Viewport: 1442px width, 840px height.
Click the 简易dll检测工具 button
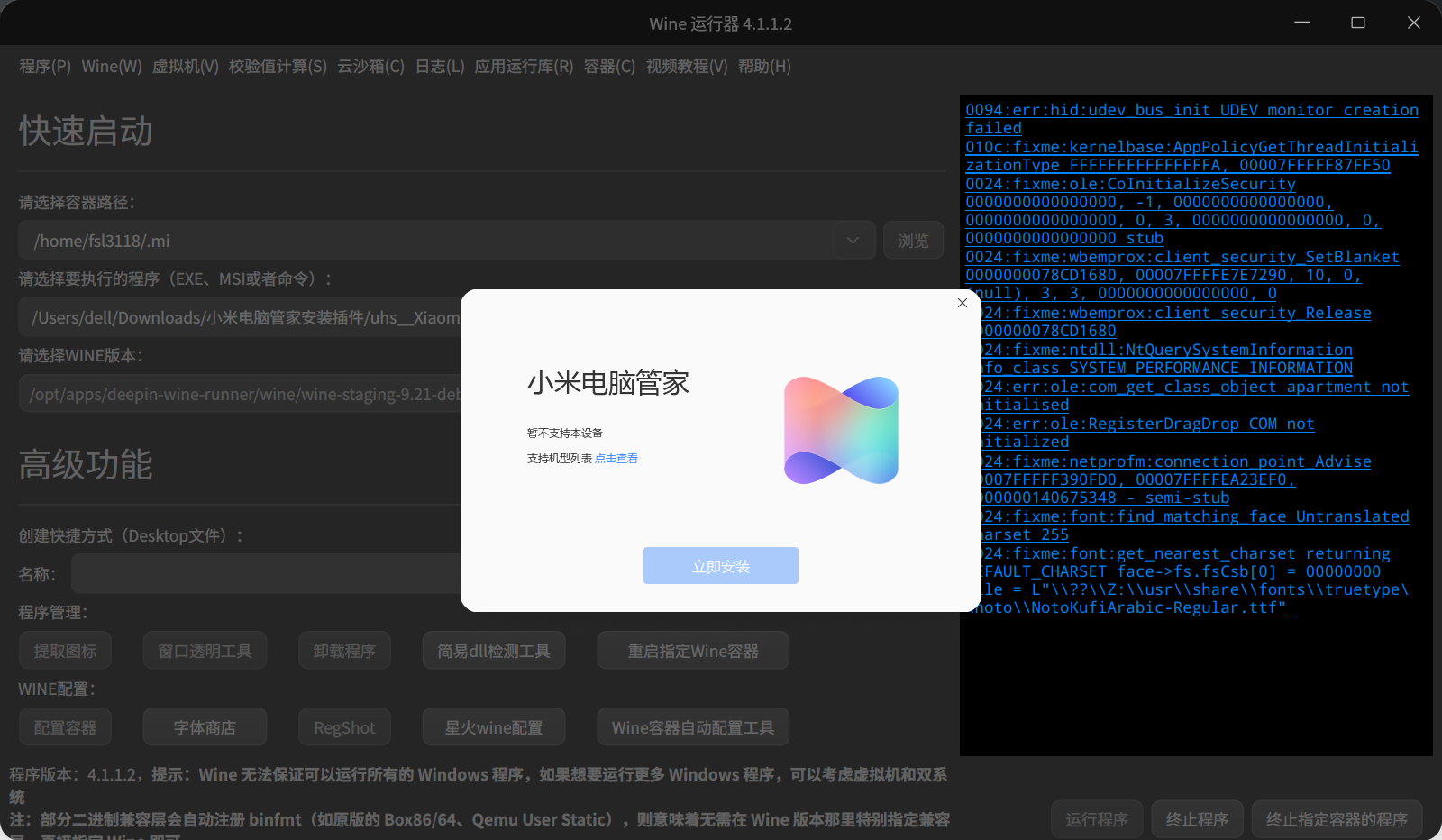pos(494,651)
